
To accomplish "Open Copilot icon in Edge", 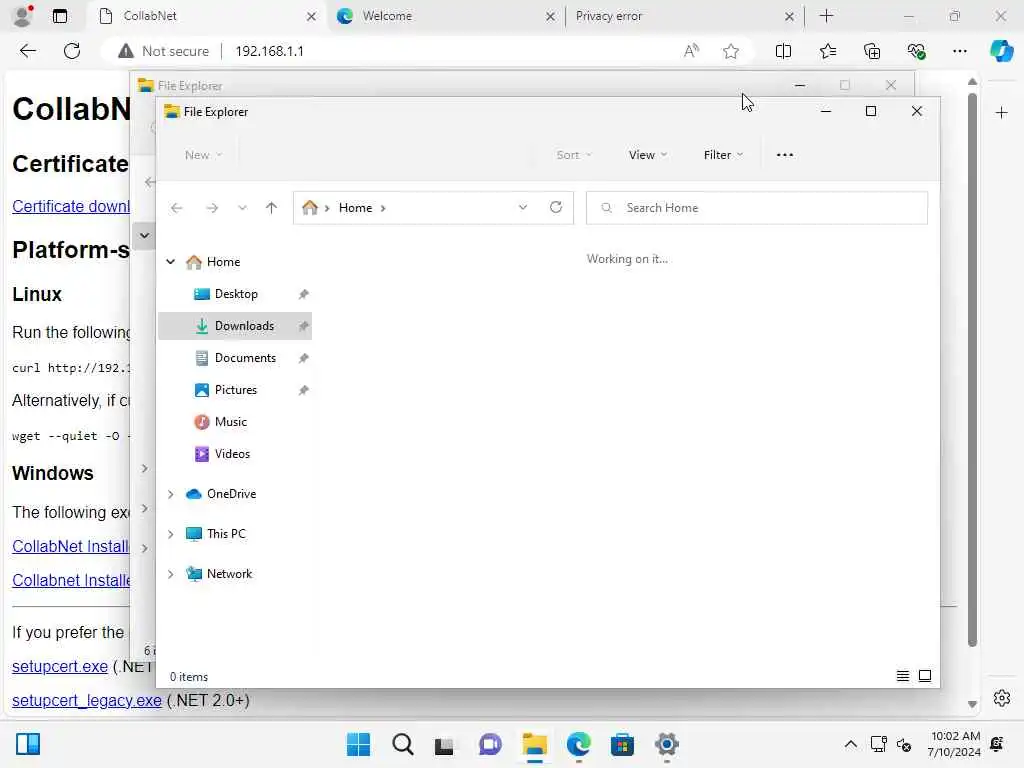I will coord(1001,51).
